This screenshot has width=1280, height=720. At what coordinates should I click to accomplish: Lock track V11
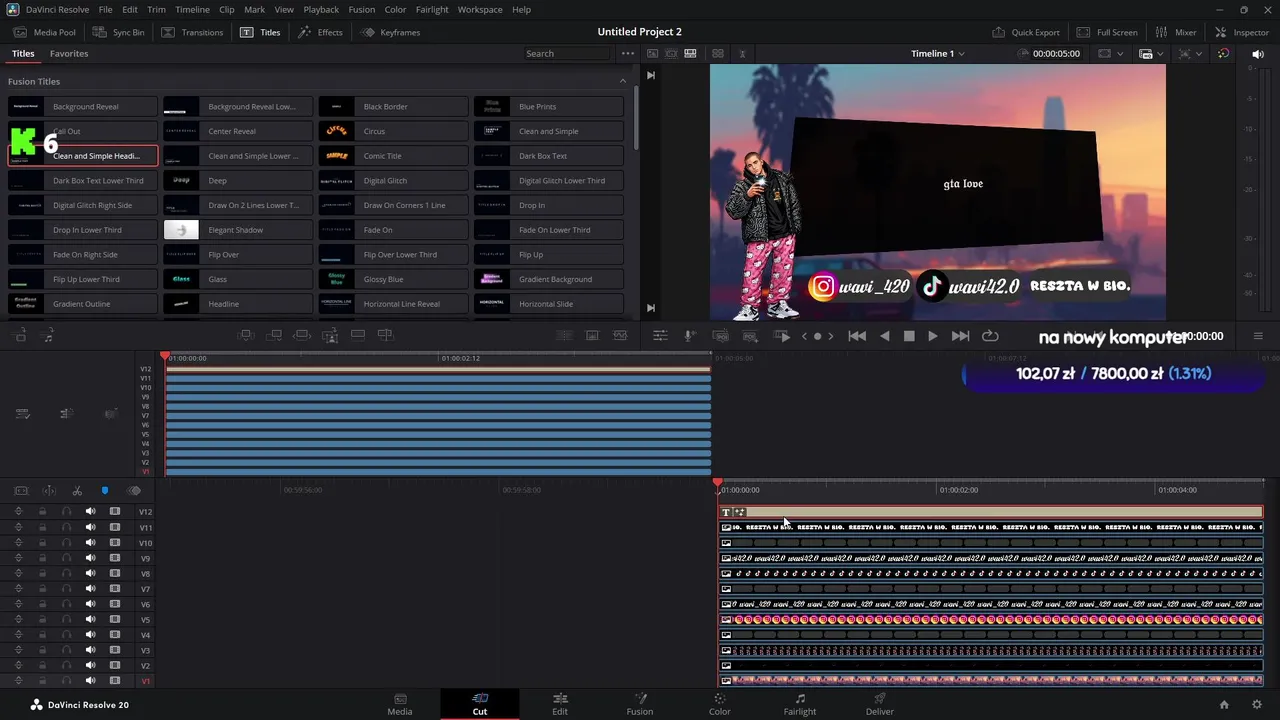coord(42,527)
